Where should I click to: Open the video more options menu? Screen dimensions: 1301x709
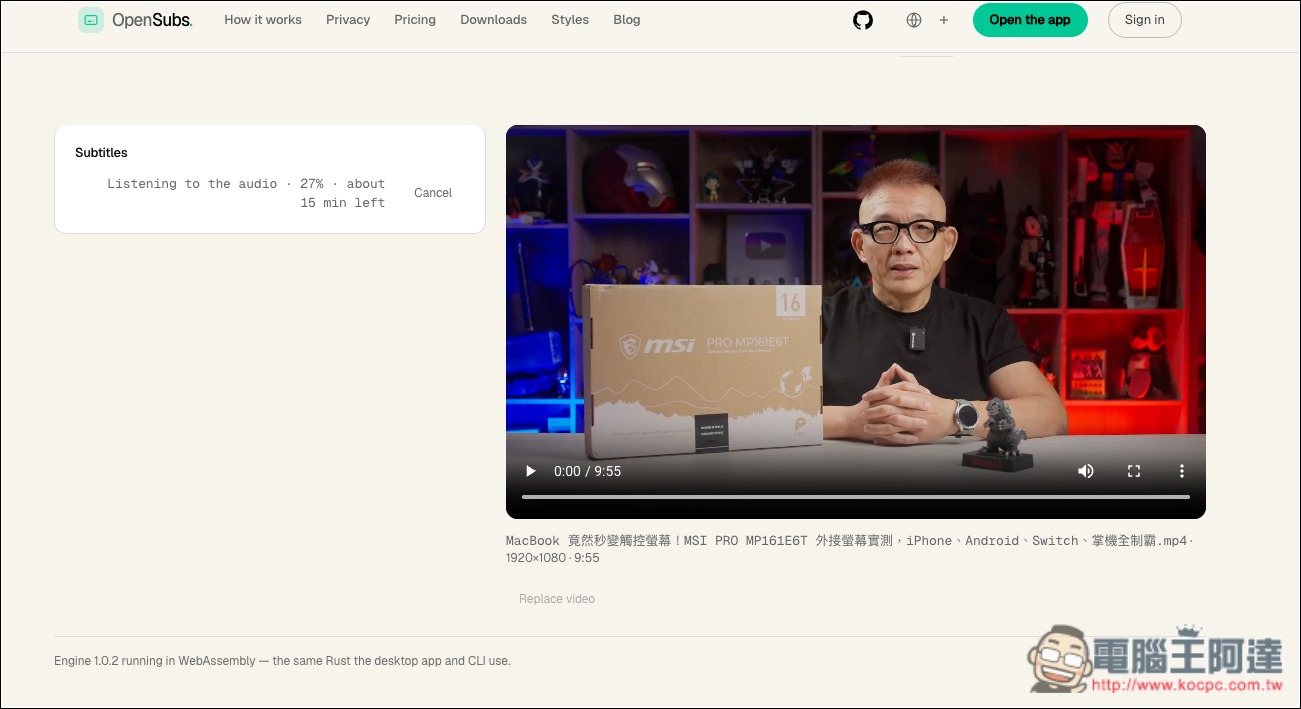(x=1182, y=471)
